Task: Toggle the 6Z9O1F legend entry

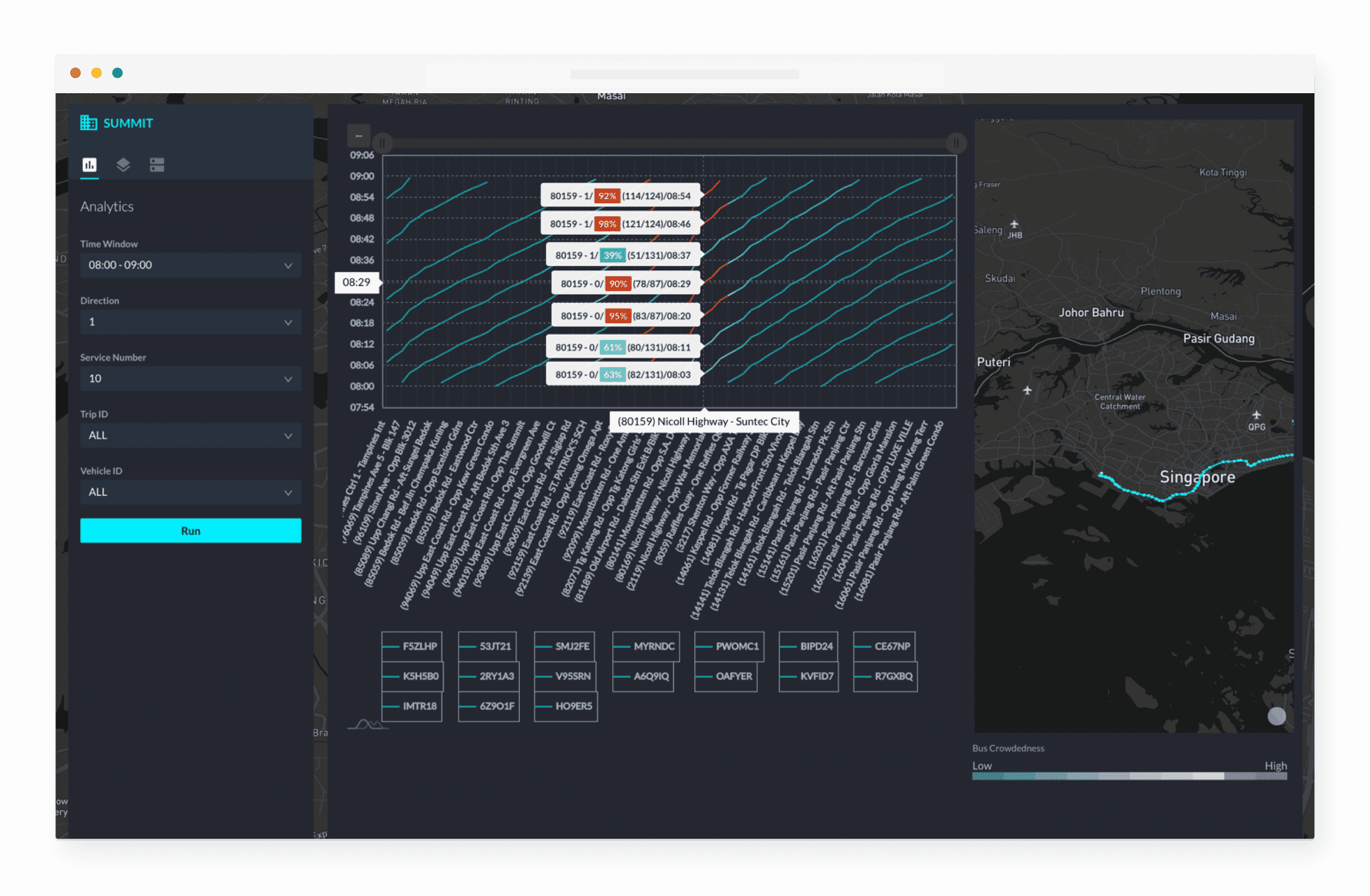Action: pos(489,706)
